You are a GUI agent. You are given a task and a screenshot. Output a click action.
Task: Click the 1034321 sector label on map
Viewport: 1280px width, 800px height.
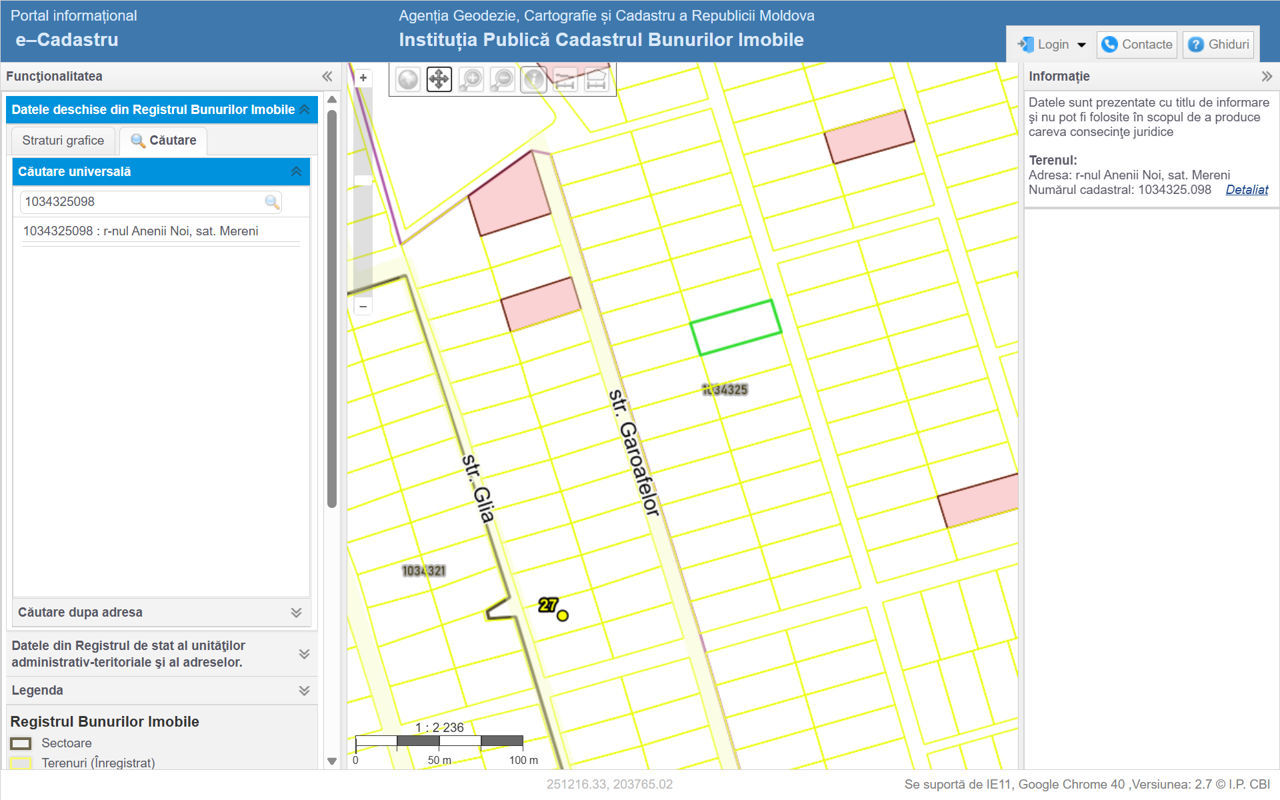(424, 571)
